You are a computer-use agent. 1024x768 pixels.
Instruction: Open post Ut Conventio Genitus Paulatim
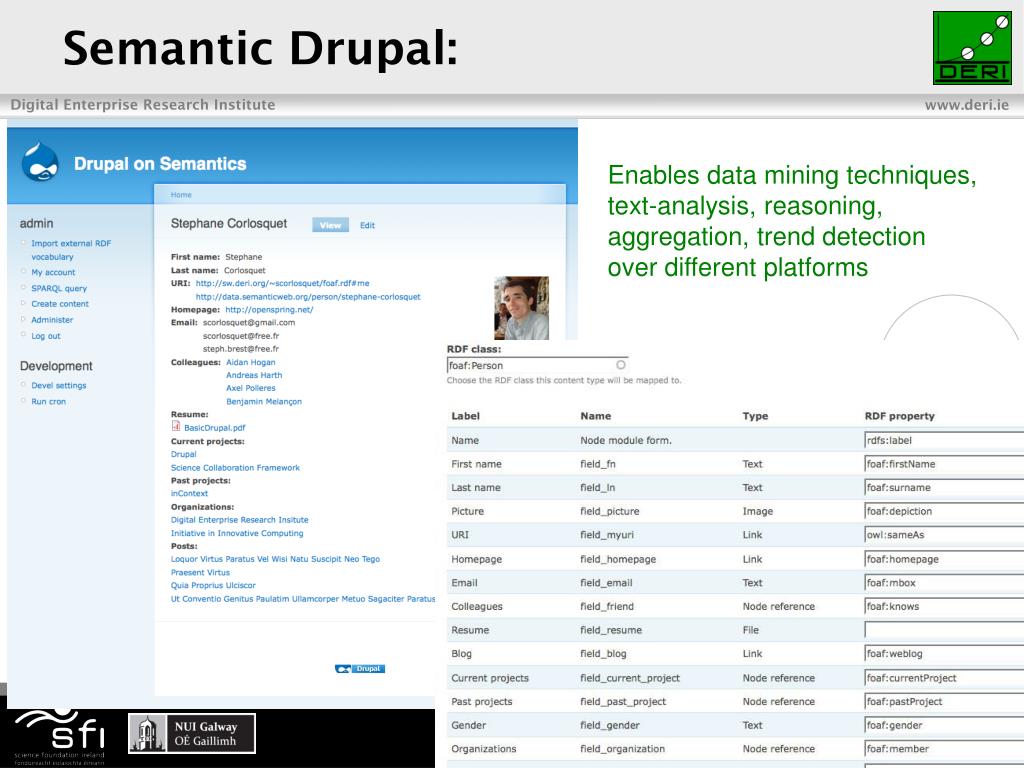(x=303, y=599)
